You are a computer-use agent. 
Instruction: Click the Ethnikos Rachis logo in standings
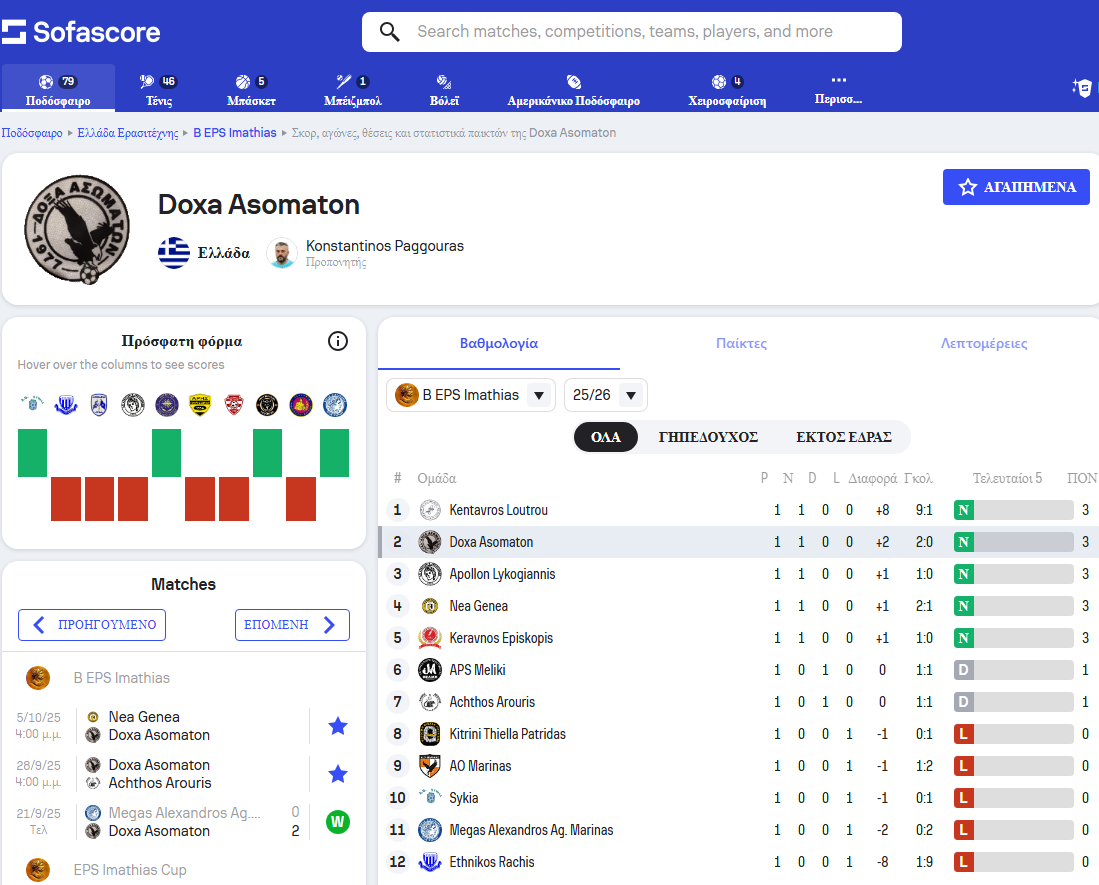pyautogui.click(x=430, y=862)
